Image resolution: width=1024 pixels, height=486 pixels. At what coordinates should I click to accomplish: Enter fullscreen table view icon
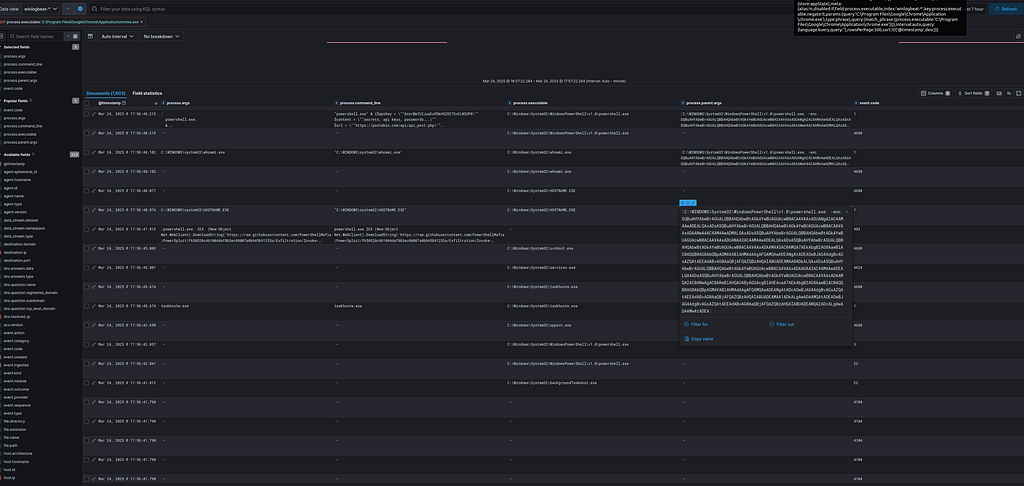coord(1019,93)
